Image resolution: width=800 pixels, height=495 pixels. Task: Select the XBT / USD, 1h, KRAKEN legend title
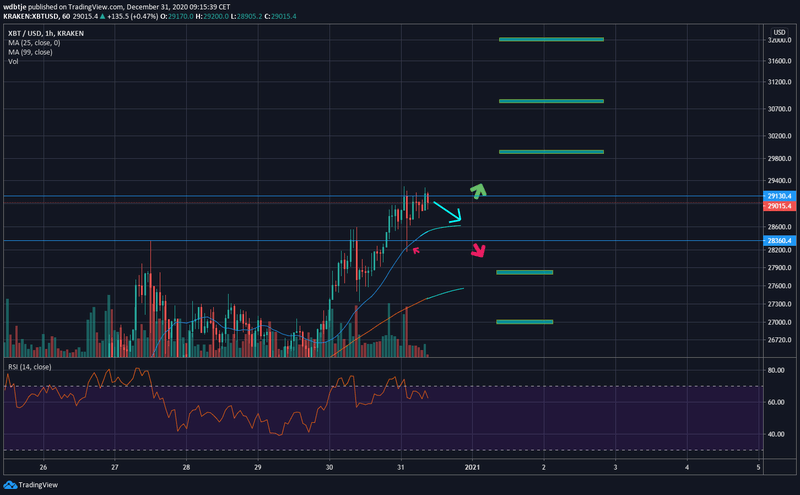pyautogui.click(x=46, y=33)
